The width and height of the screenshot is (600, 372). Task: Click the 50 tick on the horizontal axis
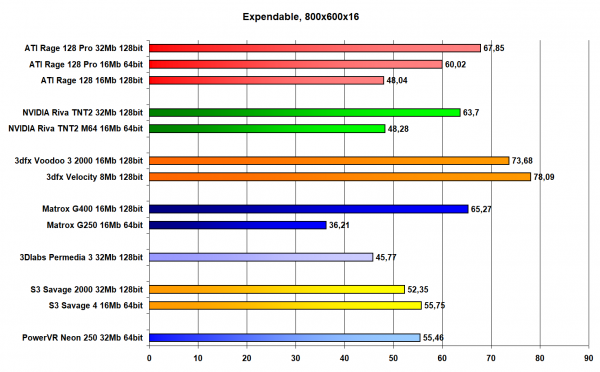tap(393, 358)
